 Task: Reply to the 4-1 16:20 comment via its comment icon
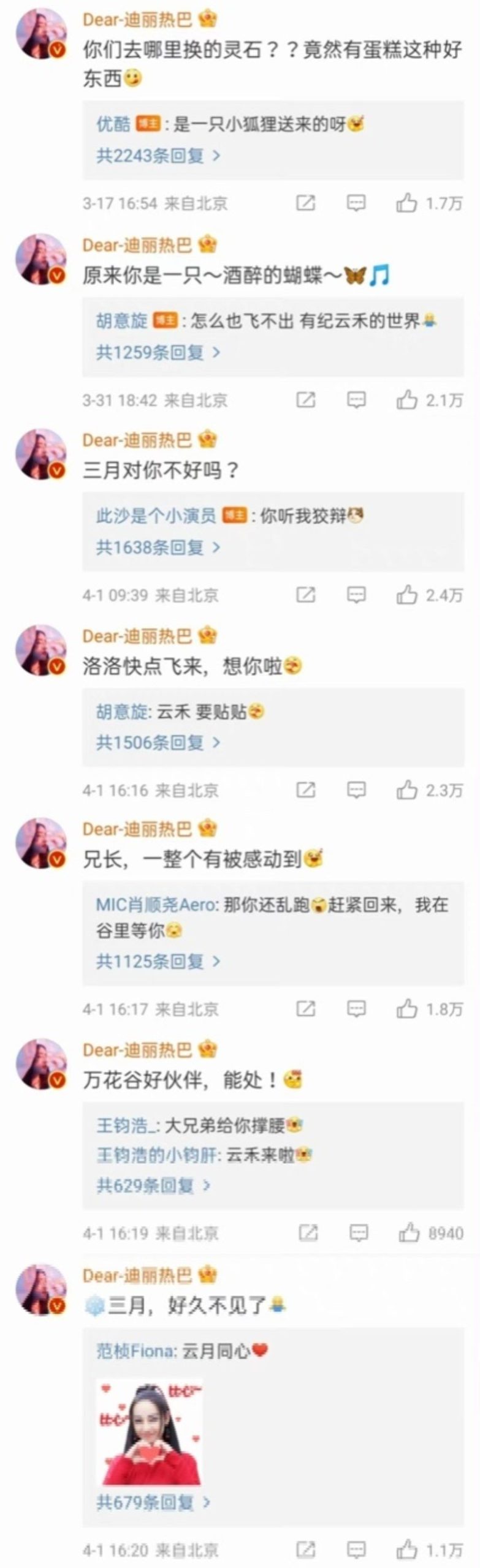[x=356, y=1550]
